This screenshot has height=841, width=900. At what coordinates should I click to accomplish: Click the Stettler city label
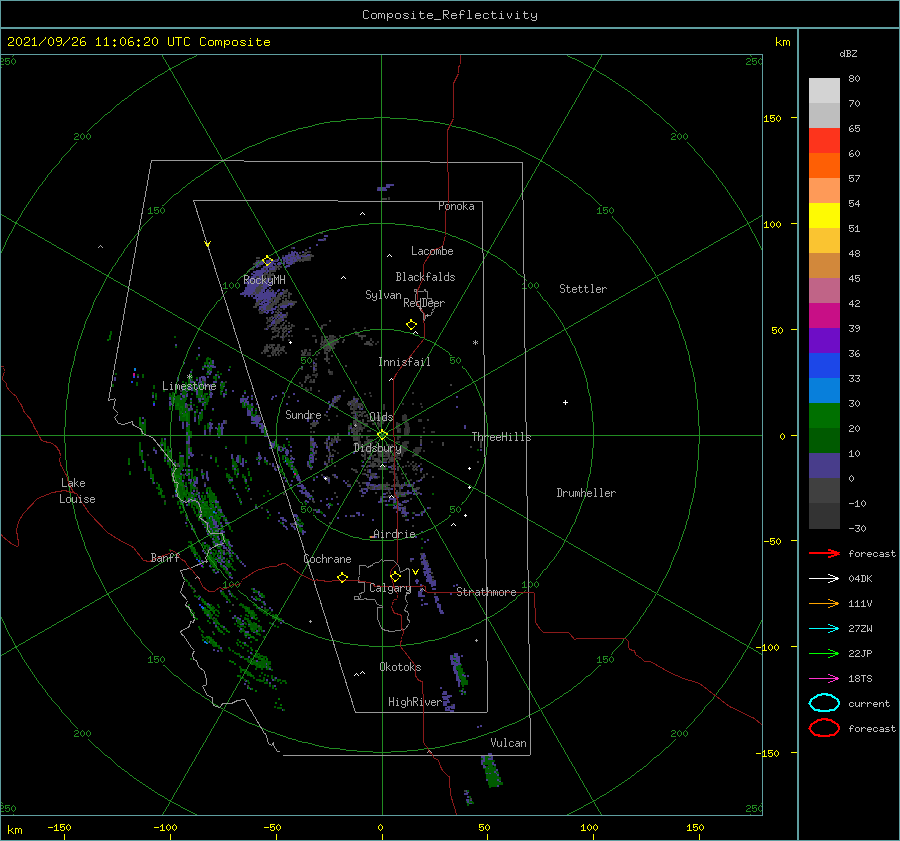583,289
